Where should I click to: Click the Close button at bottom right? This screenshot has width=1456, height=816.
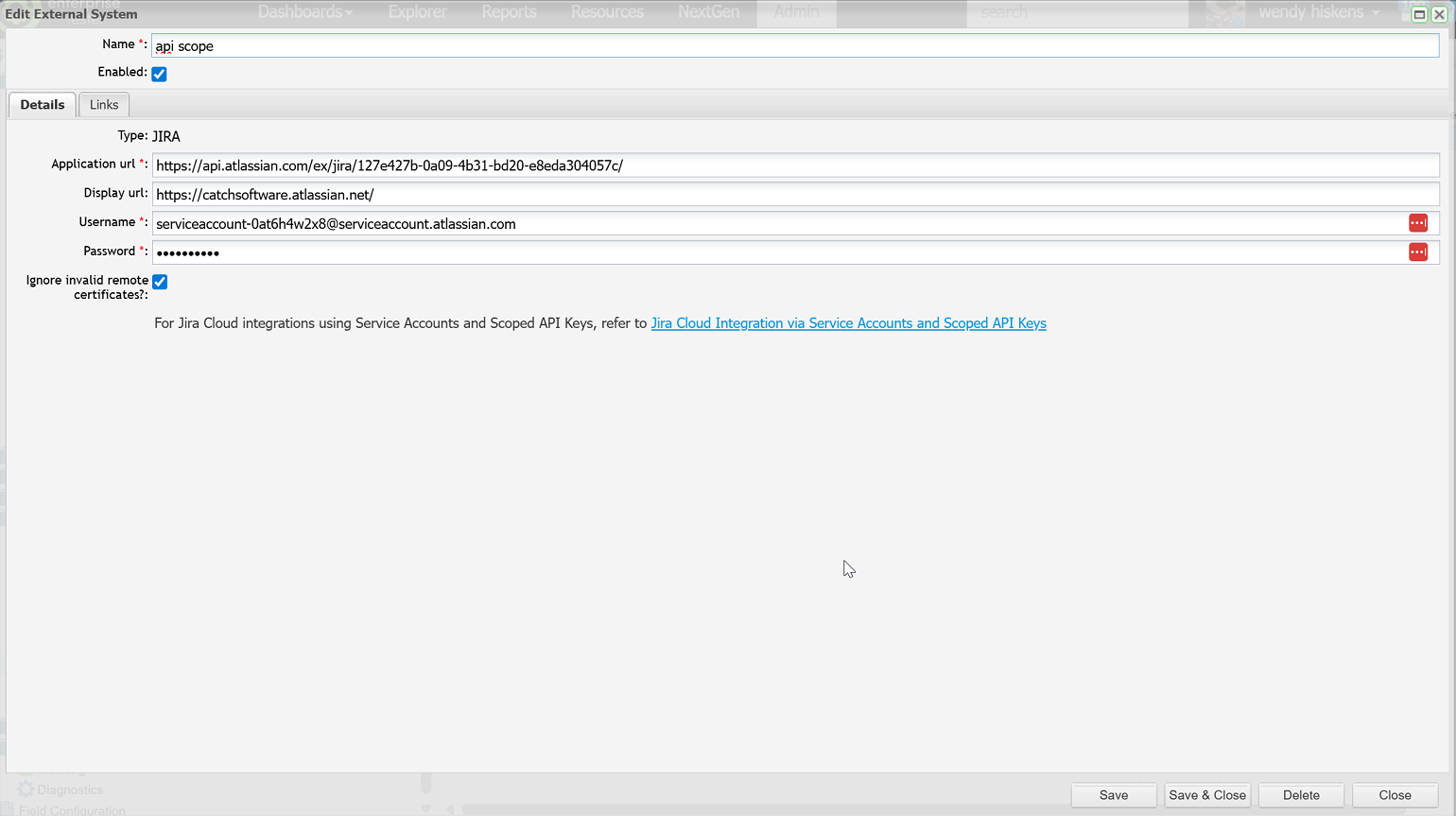tap(1394, 795)
